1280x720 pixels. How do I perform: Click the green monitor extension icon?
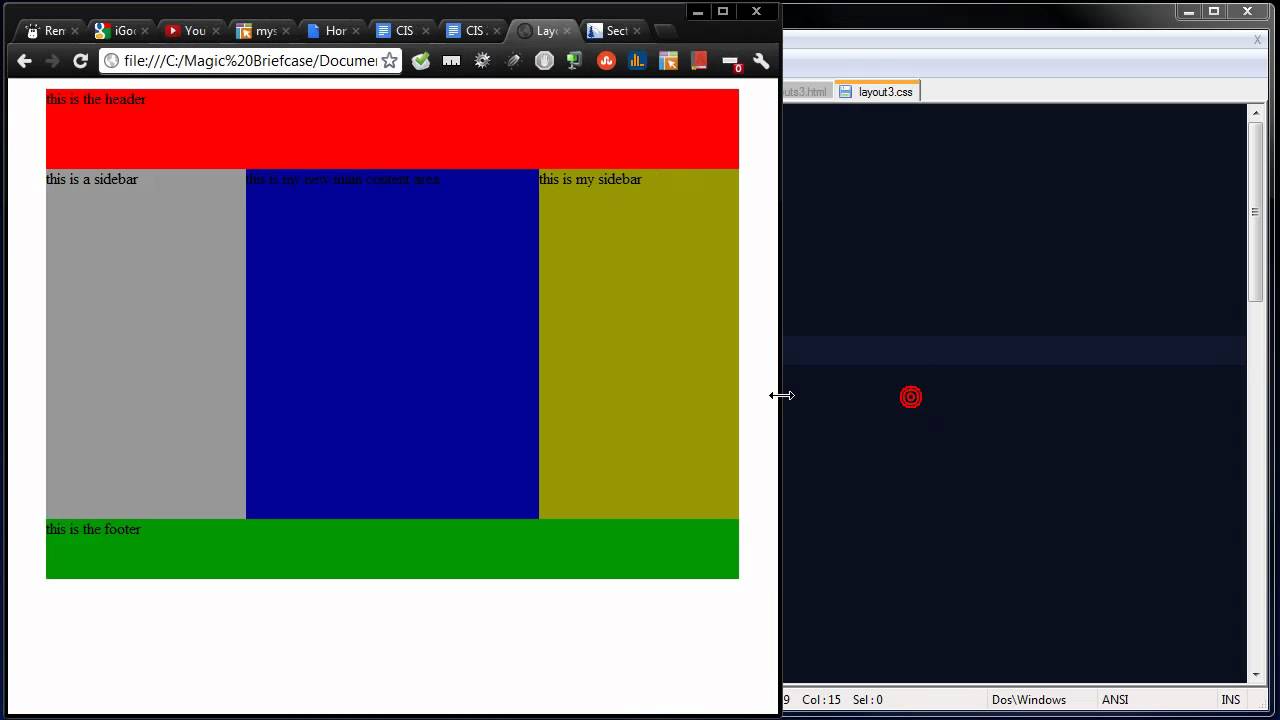coord(574,61)
